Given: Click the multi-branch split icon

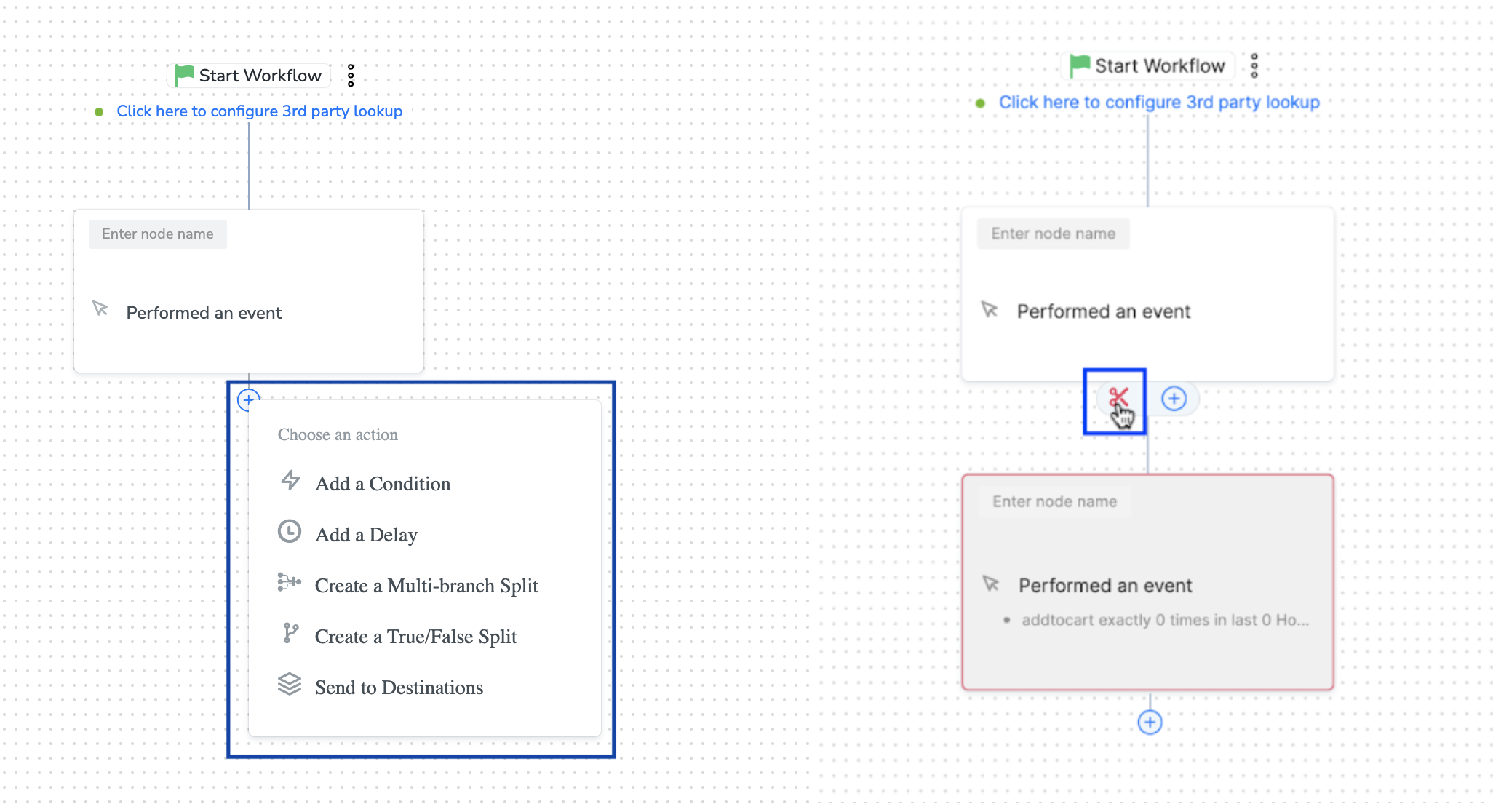Looking at the screenshot, I should 290,582.
